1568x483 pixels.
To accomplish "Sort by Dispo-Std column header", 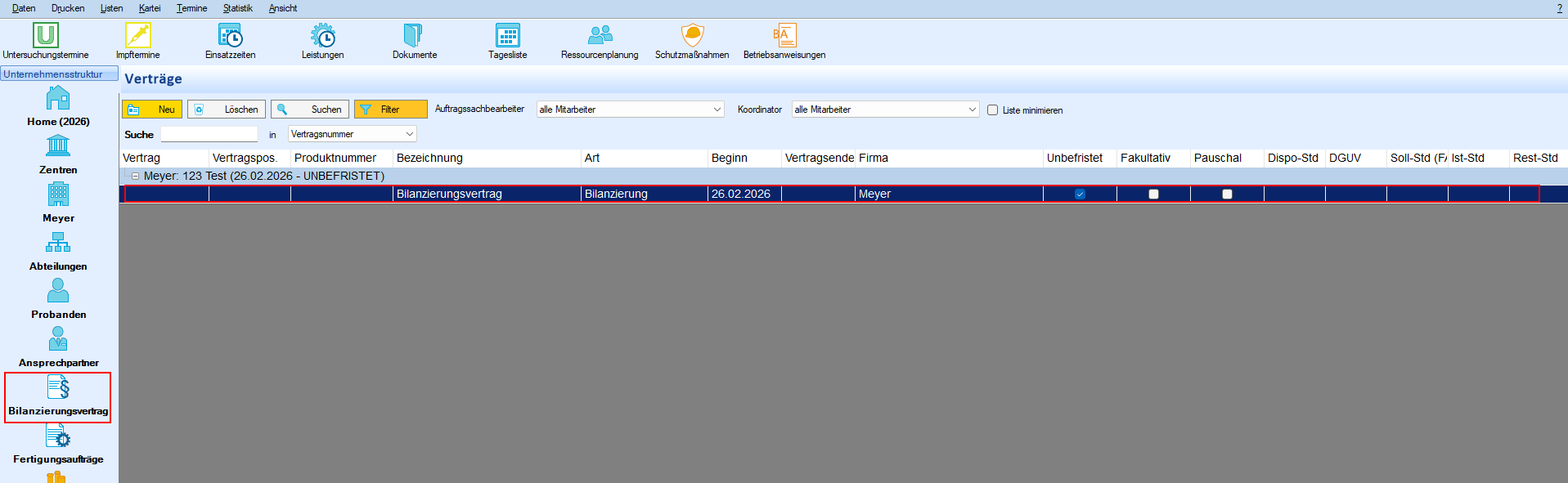I will 1294,158.
